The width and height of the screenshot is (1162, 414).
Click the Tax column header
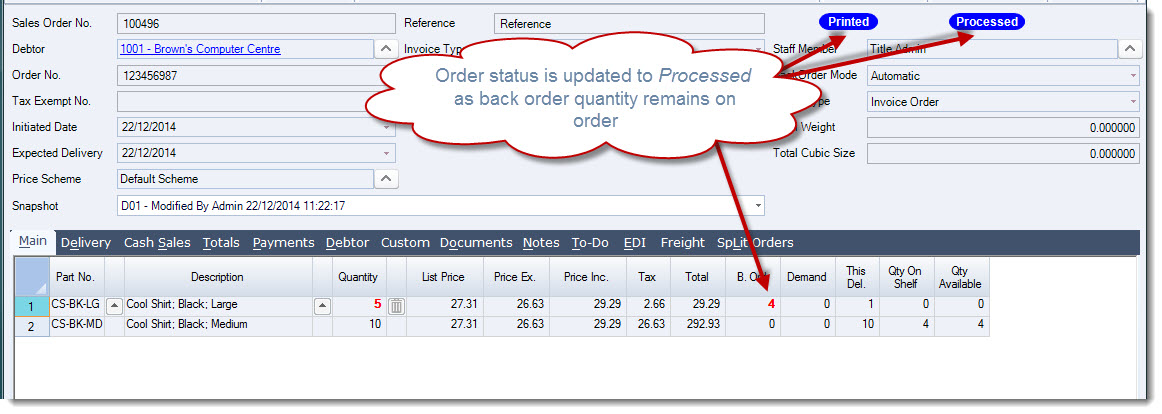point(648,277)
